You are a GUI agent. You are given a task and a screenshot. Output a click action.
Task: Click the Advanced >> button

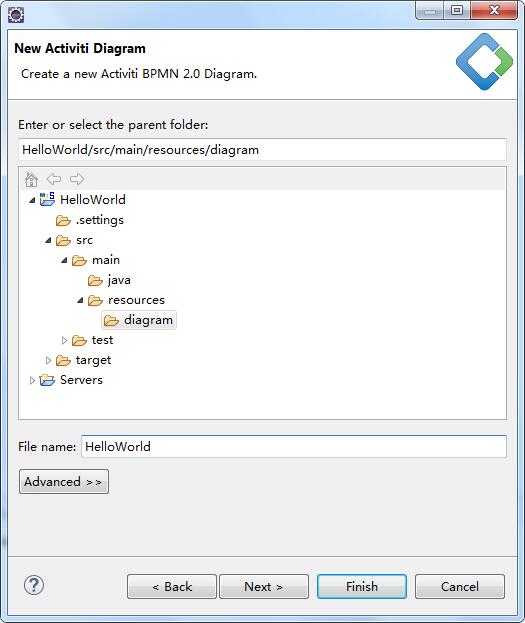[64, 482]
